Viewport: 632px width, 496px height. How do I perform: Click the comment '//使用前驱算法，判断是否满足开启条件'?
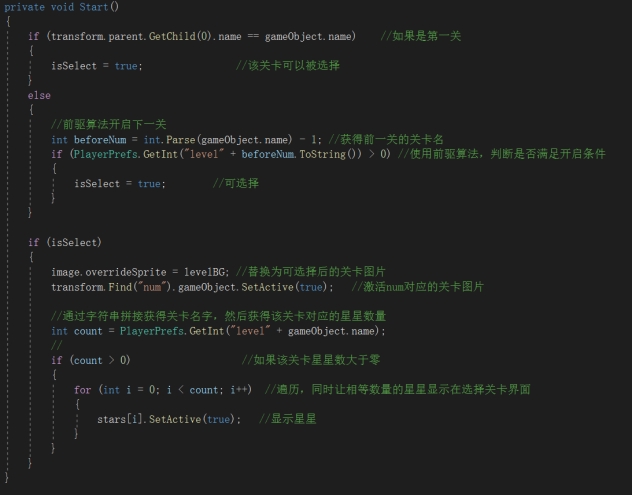point(501,154)
